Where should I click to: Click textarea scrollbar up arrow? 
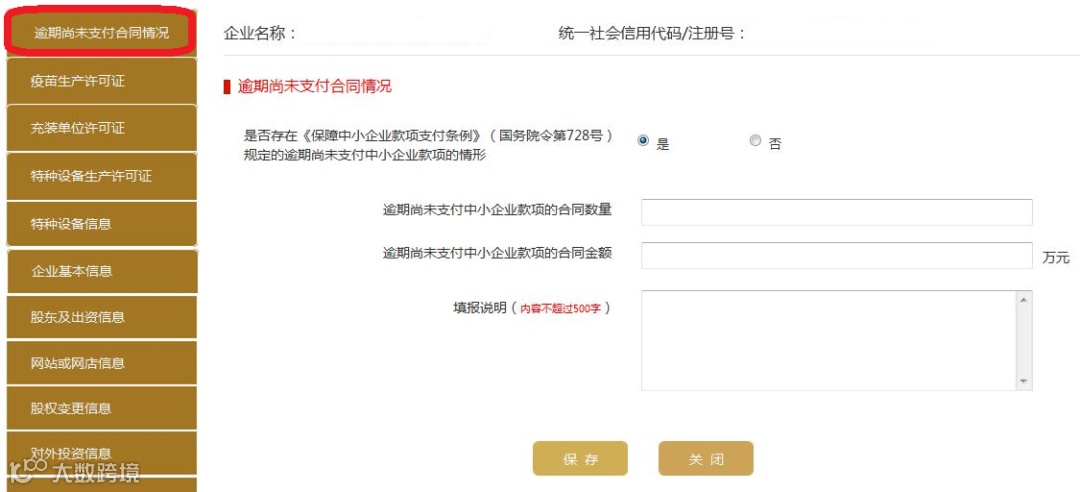click(1023, 299)
